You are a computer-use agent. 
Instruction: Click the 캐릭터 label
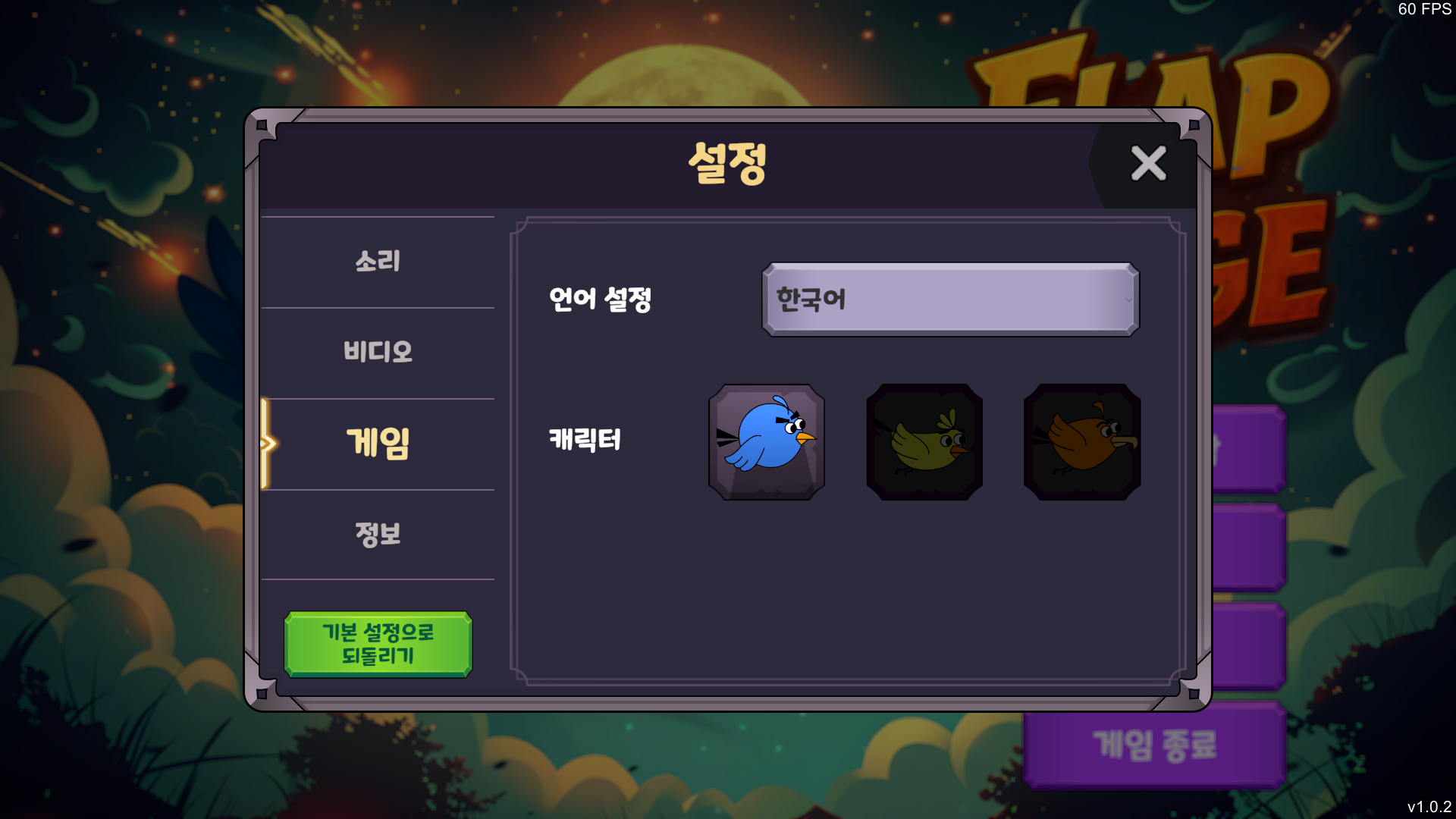(585, 440)
